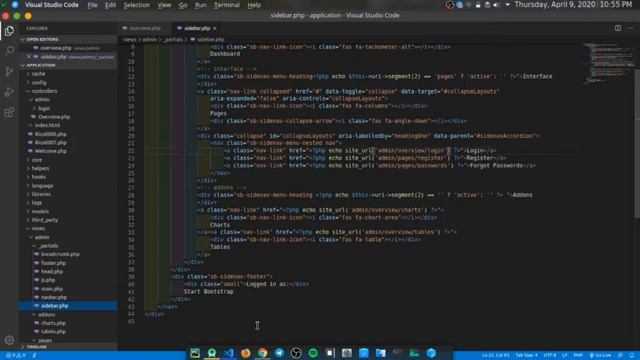
Task: Collapse the APPLICATION folder section
Action: [68, 65]
